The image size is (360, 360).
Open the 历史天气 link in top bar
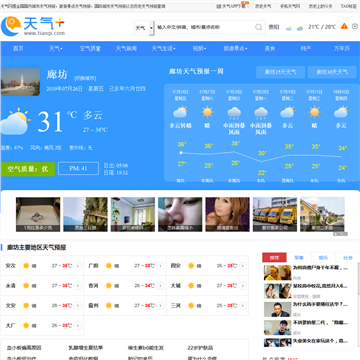coord(263,6)
